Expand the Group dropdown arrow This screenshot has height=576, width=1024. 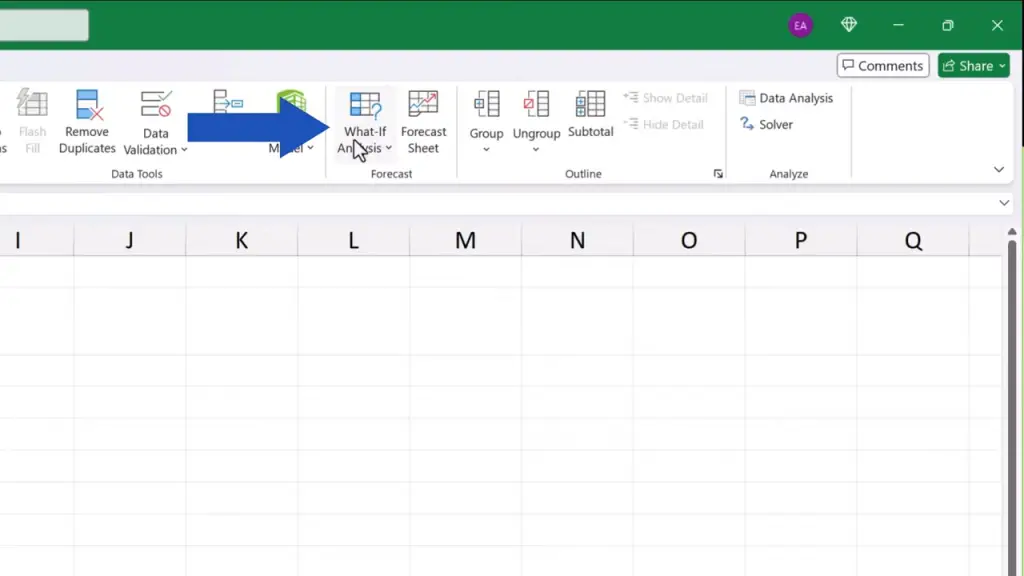(x=486, y=150)
